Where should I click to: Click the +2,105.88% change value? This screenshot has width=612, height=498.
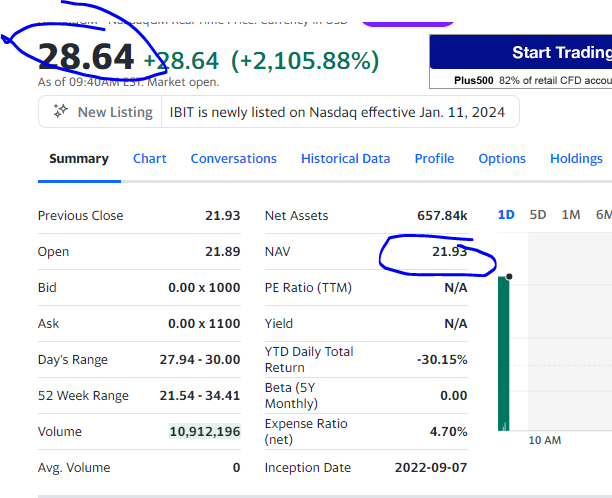pyautogui.click(x=305, y=61)
